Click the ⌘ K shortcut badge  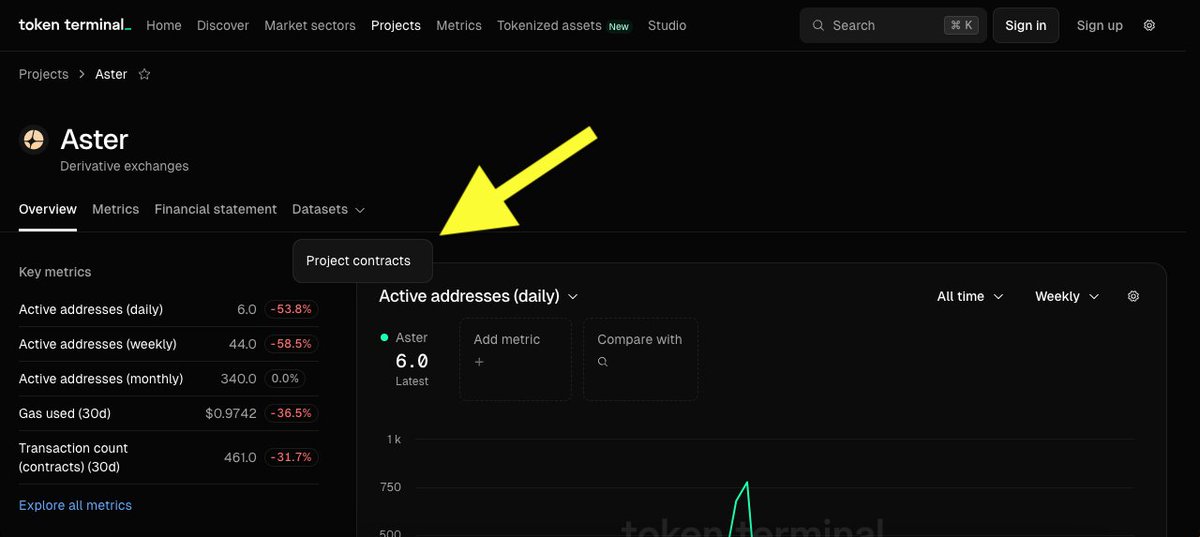point(960,25)
